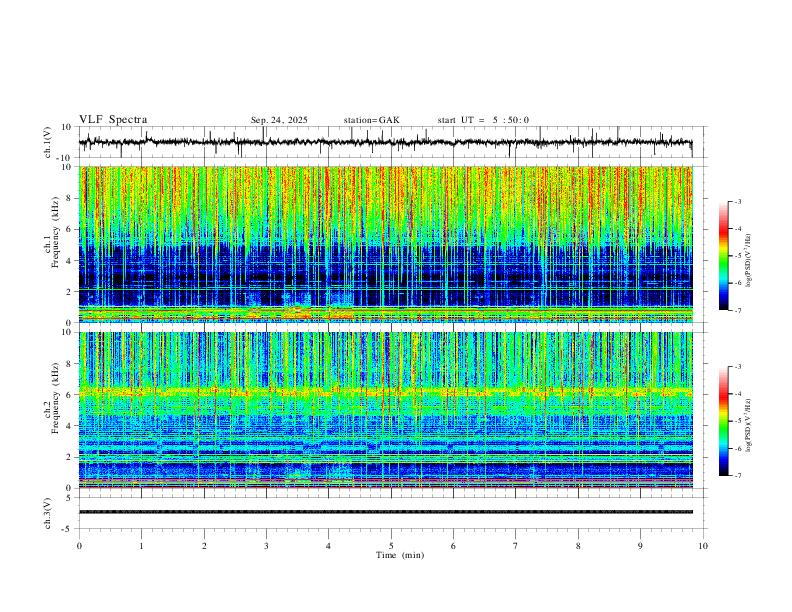Select the "start UT = 5 :50: 0" text
This screenshot has width=792, height=612.
[x=483, y=120]
